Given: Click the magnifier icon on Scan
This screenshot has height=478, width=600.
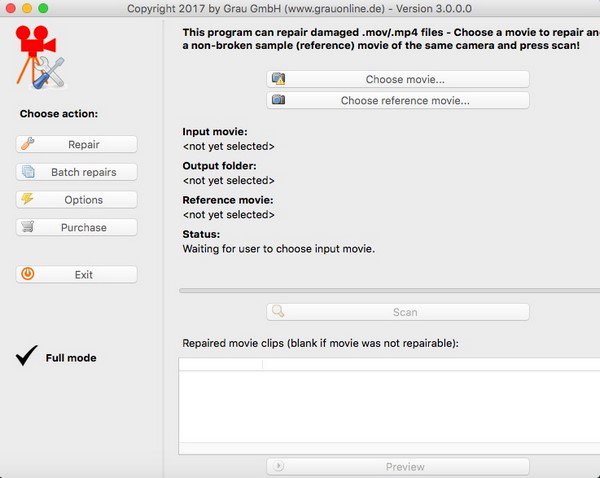Looking at the screenshot, I should click(x=279, y=312).
